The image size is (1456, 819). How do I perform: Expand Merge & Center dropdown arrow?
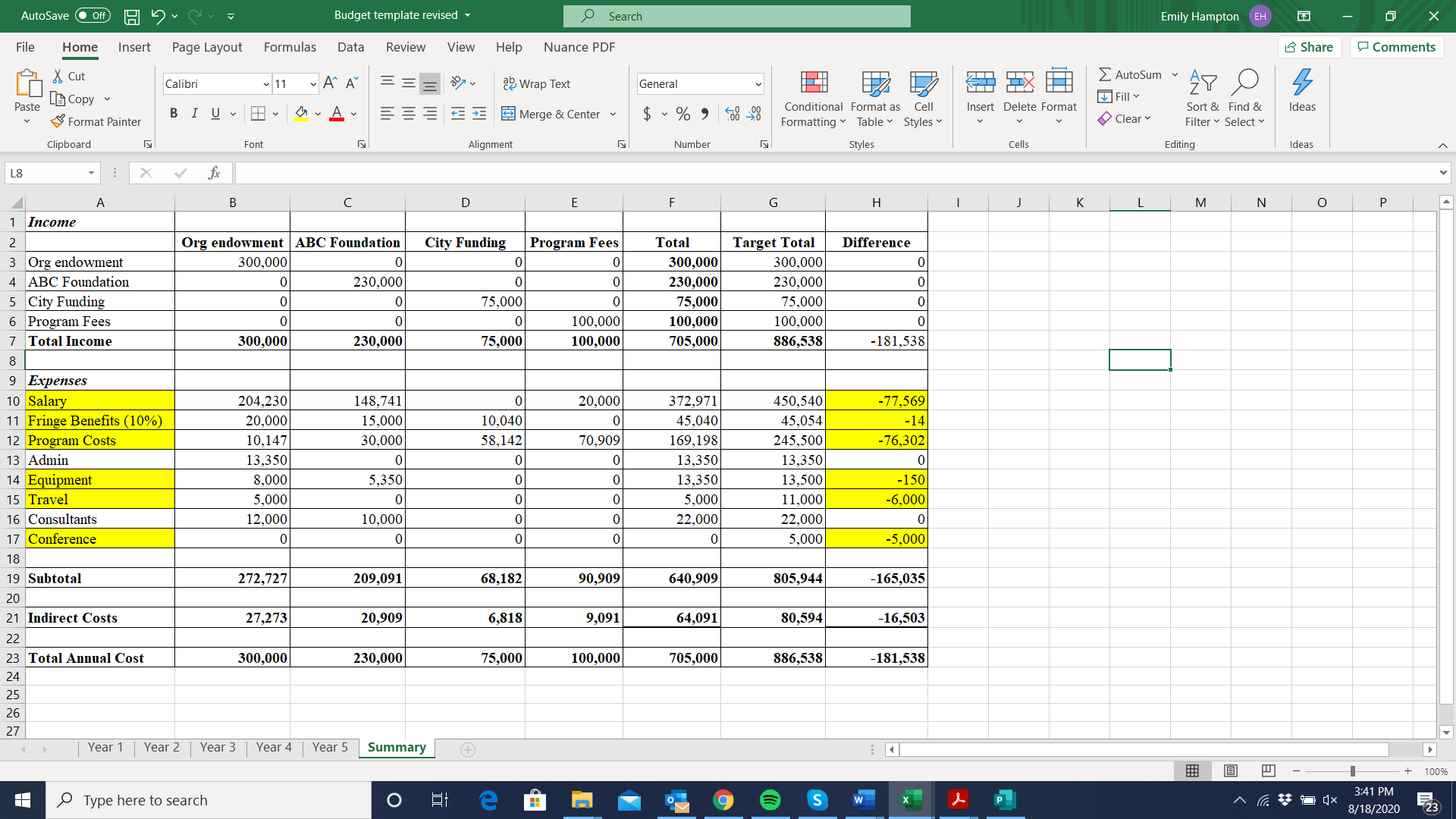613,114
